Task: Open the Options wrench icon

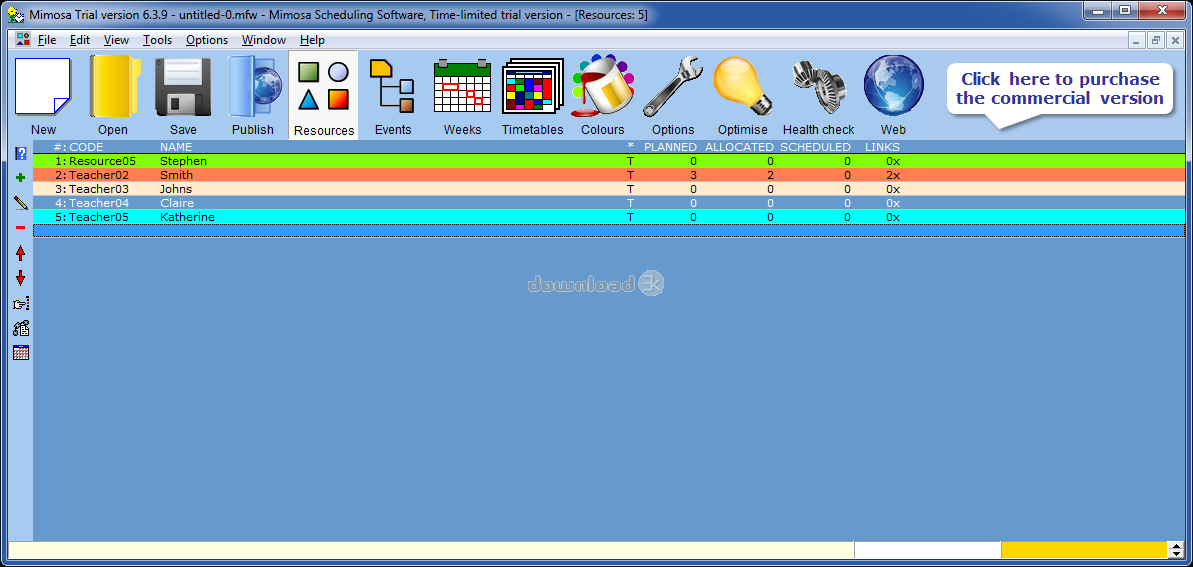Action: point(673,87)
